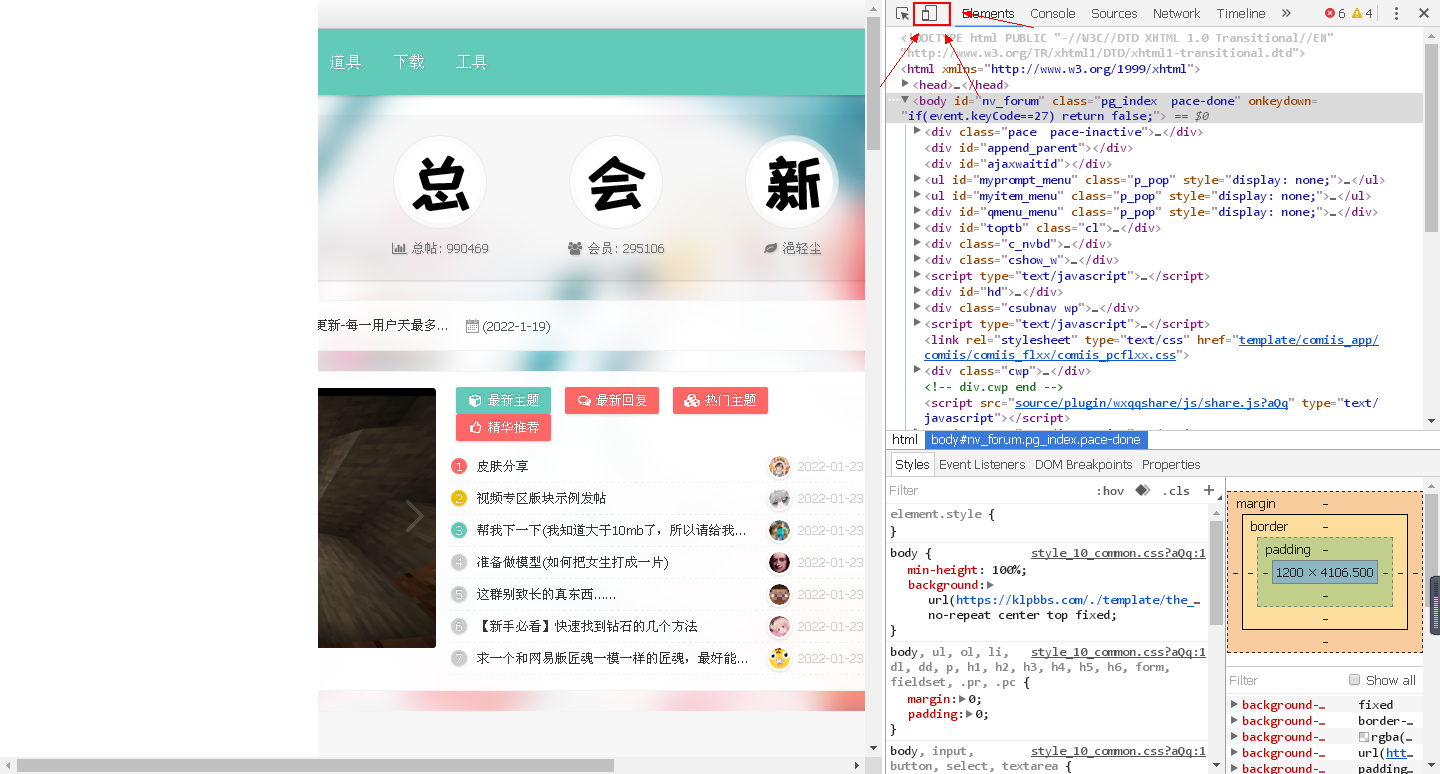Toggle the device toolbar icon
This screenshot has width=1440, height=774.
click(x=930, y=14)
